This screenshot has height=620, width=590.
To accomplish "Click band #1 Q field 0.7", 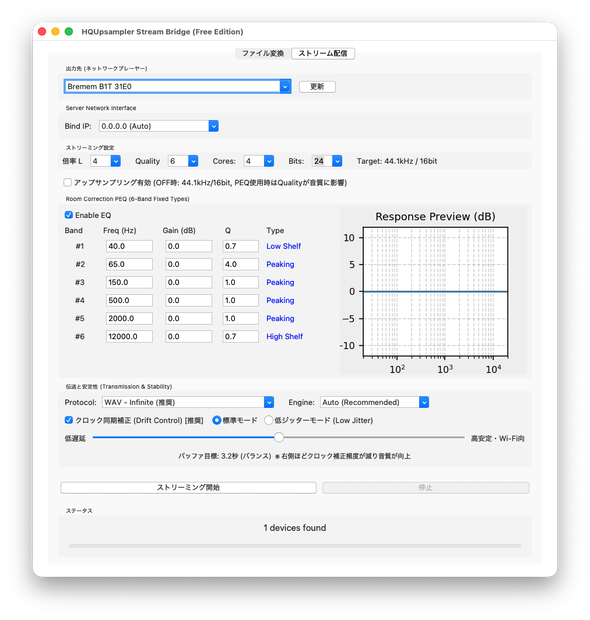I will coord(240,246).
